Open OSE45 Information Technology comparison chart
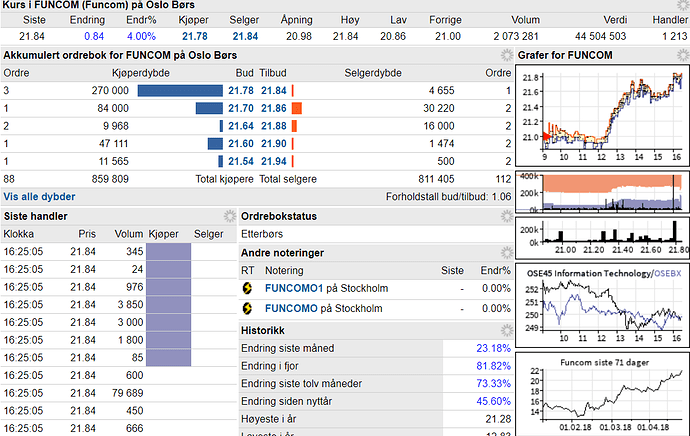This screenshot has height=436, width=690. [602, 305]
